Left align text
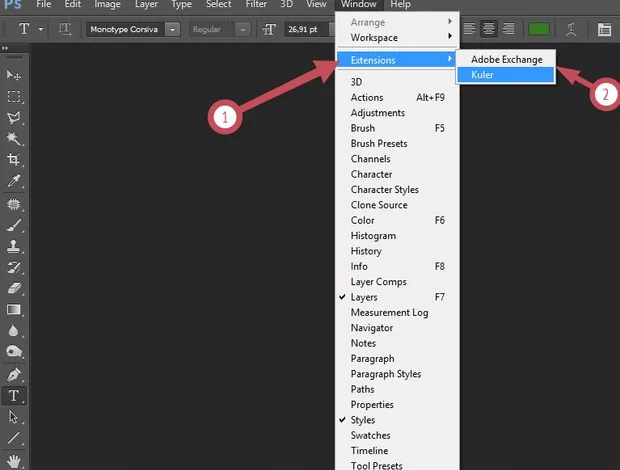620x470 pixels. pyautogui.click(x=469, y=29)
